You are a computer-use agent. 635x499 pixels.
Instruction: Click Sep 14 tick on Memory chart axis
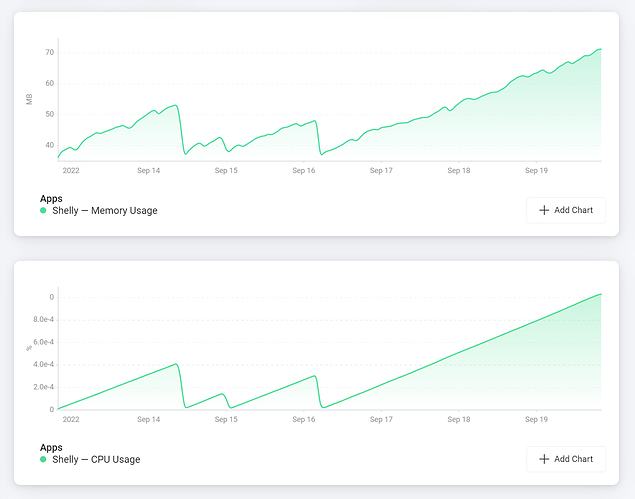coord(149,171)
